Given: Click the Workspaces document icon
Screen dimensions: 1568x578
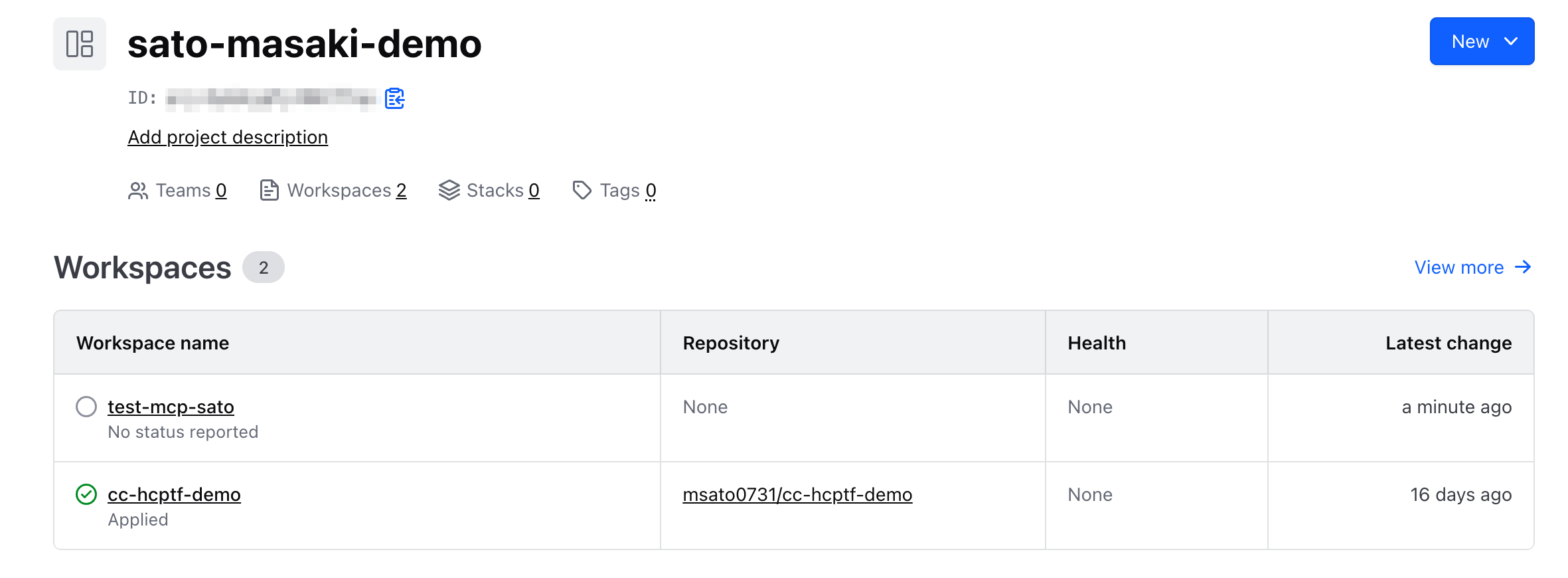Looking at the screenshot, I should [269, 191].
